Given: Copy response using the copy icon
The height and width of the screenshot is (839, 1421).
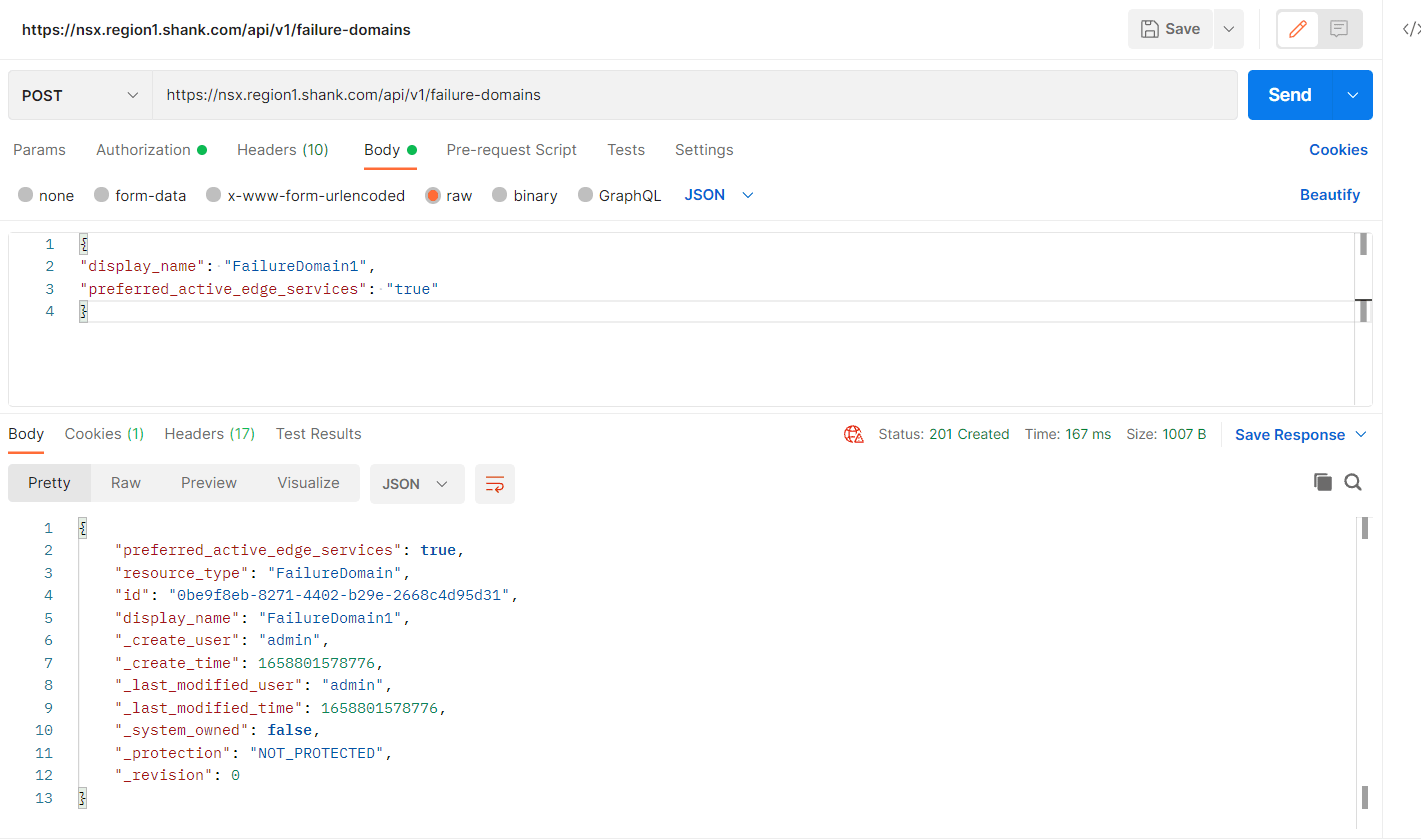Looking at the screenshot, I should pos(1322,482).
